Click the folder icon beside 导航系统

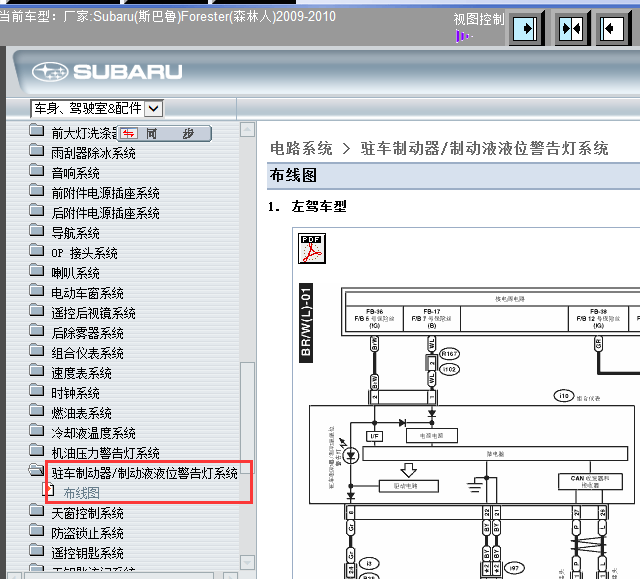coord(37,230)
